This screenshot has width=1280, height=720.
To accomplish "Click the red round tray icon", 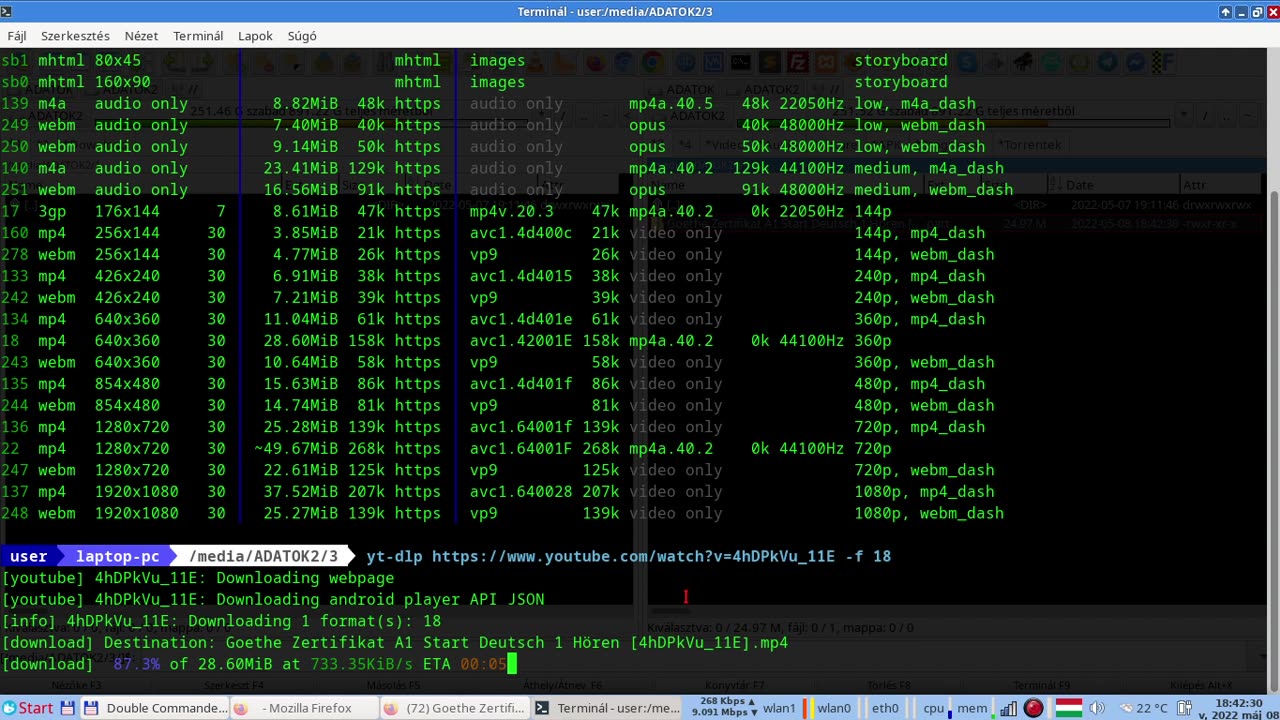I will [1034, 708].
